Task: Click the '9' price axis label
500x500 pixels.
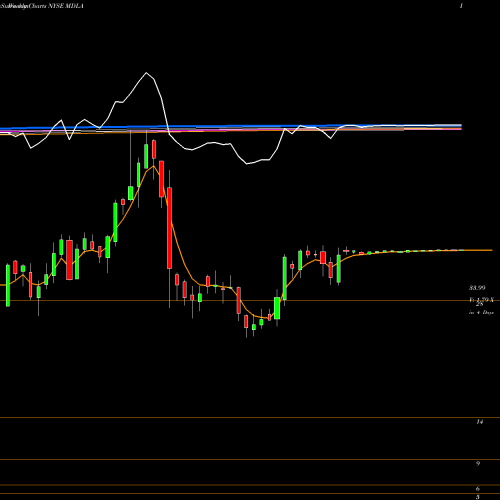Action: [x=478, y=464]
